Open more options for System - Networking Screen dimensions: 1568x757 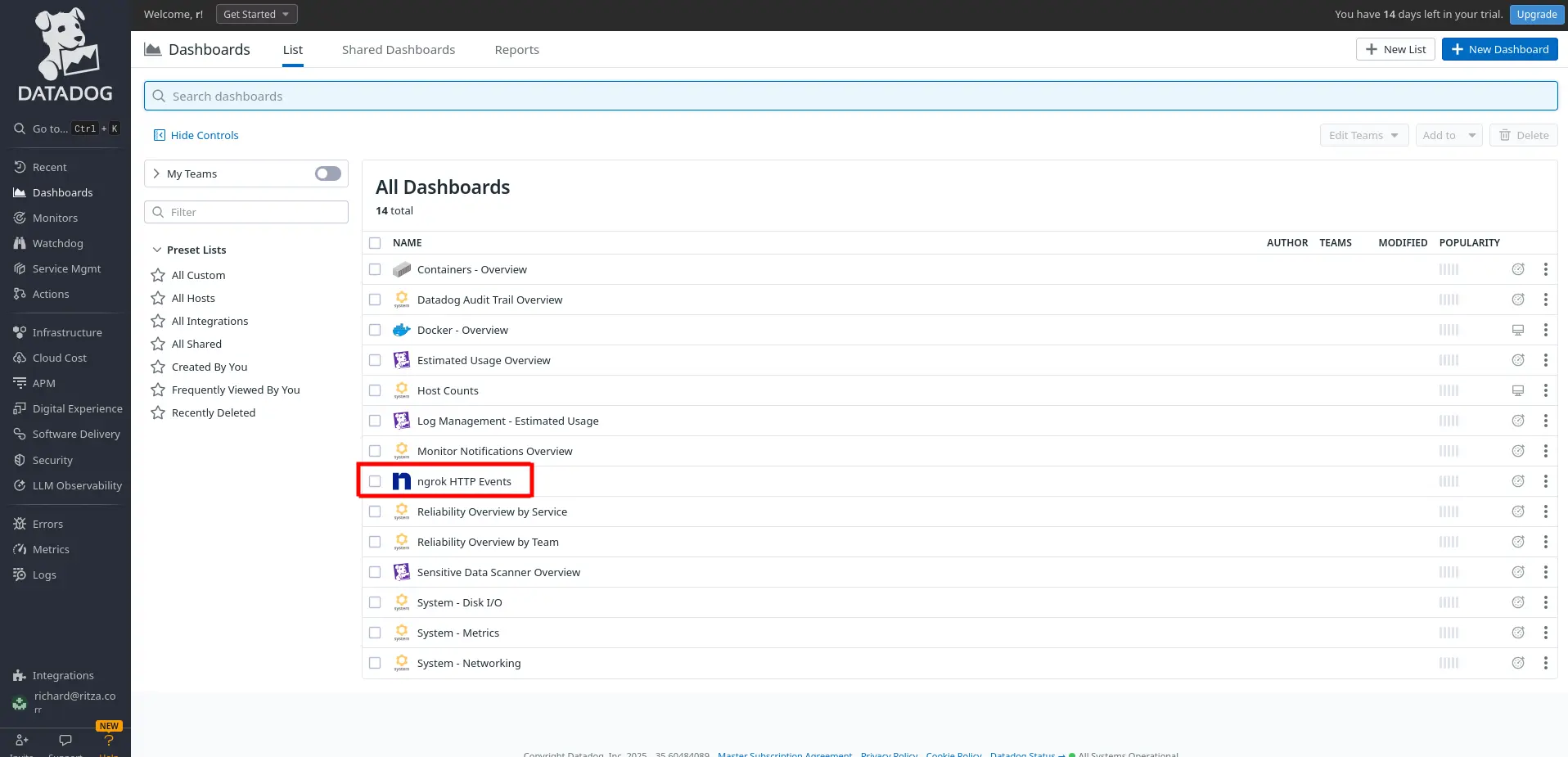click(x=1545, y=663)
